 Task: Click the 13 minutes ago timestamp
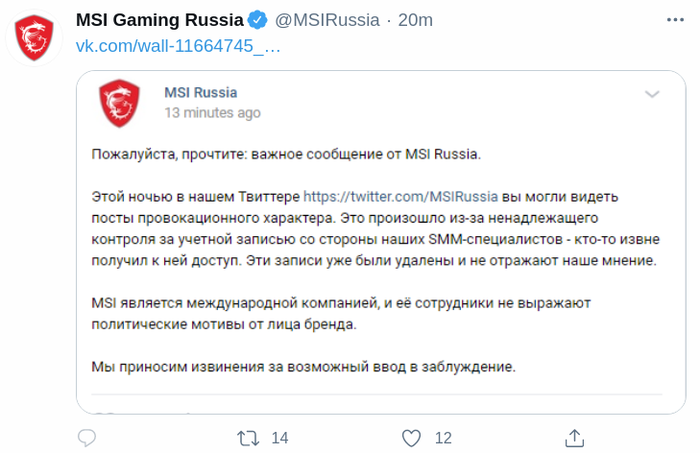pyautogui.click(x=212, y=113)
